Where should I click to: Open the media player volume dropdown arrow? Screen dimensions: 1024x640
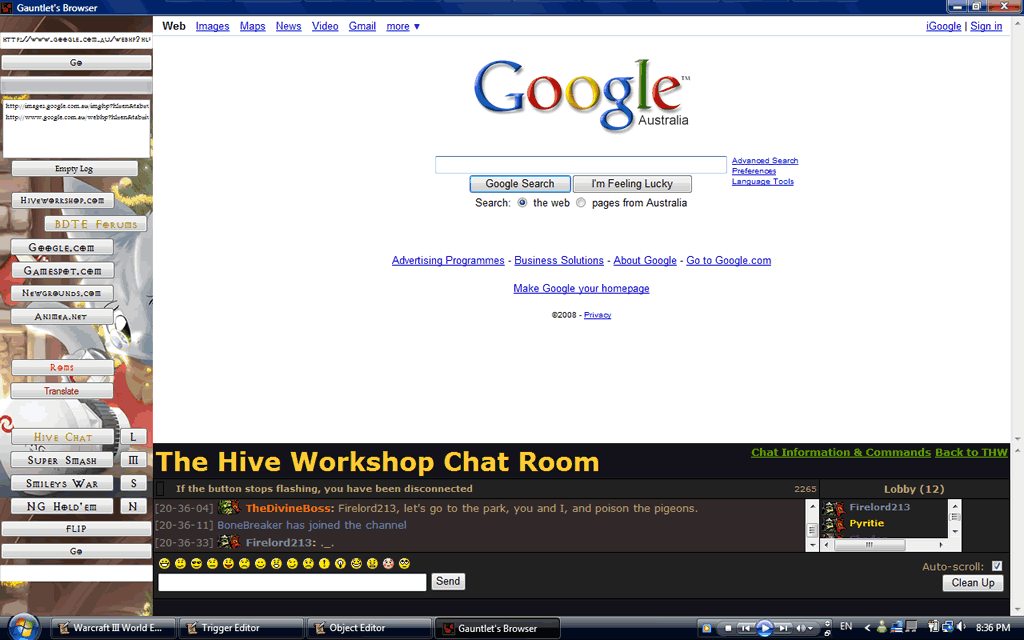(810, 628)
